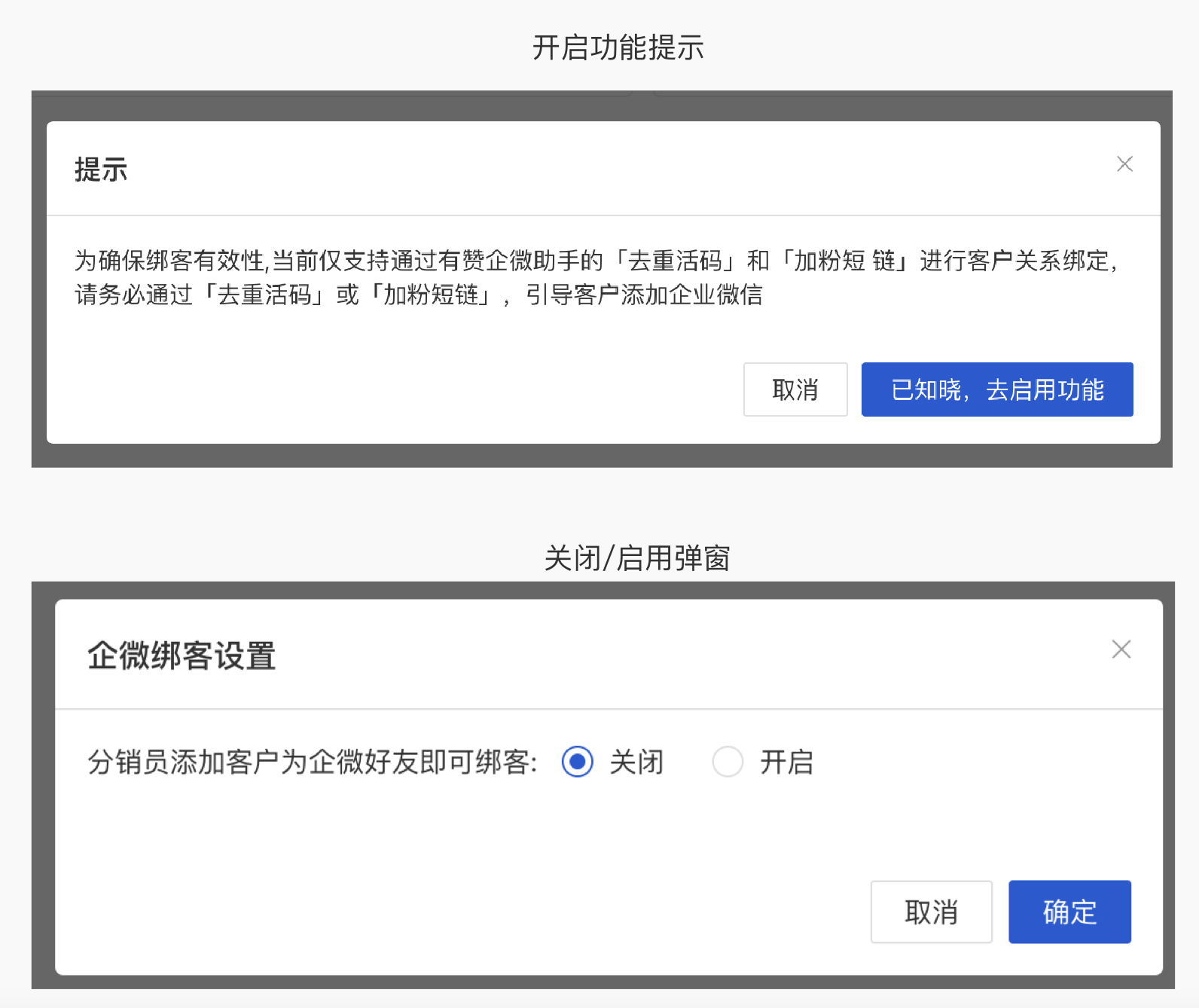Click the 提示 dialog title text
1199x1008 pixels.
pyautogui.click(x=101, y=170)
